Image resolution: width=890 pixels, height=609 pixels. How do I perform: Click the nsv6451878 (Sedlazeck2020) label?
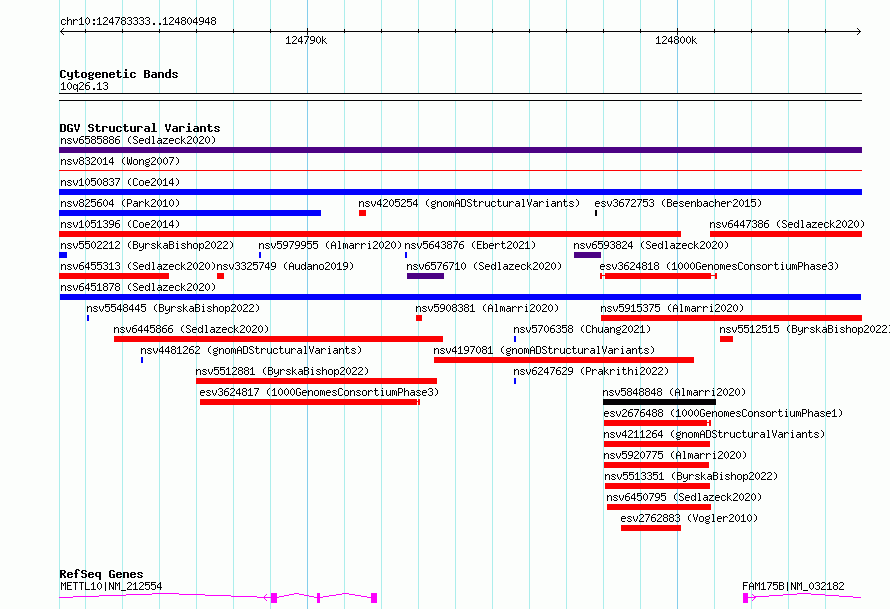tap(138, 287)
